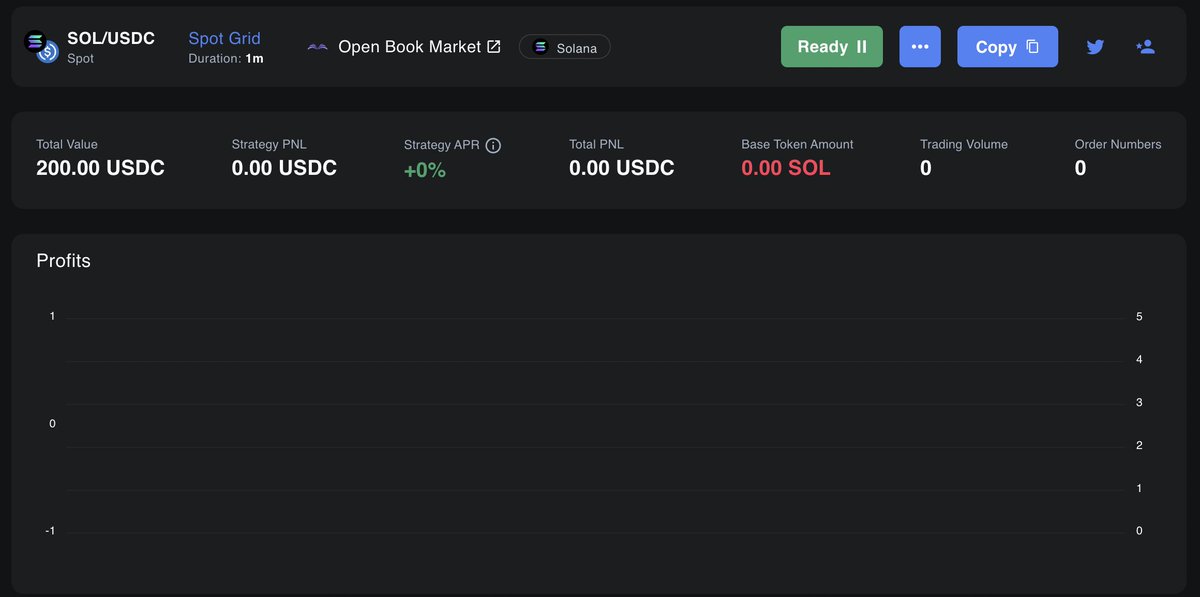
Task: Select the Solana chain label
Action: (x=577, y=47)
